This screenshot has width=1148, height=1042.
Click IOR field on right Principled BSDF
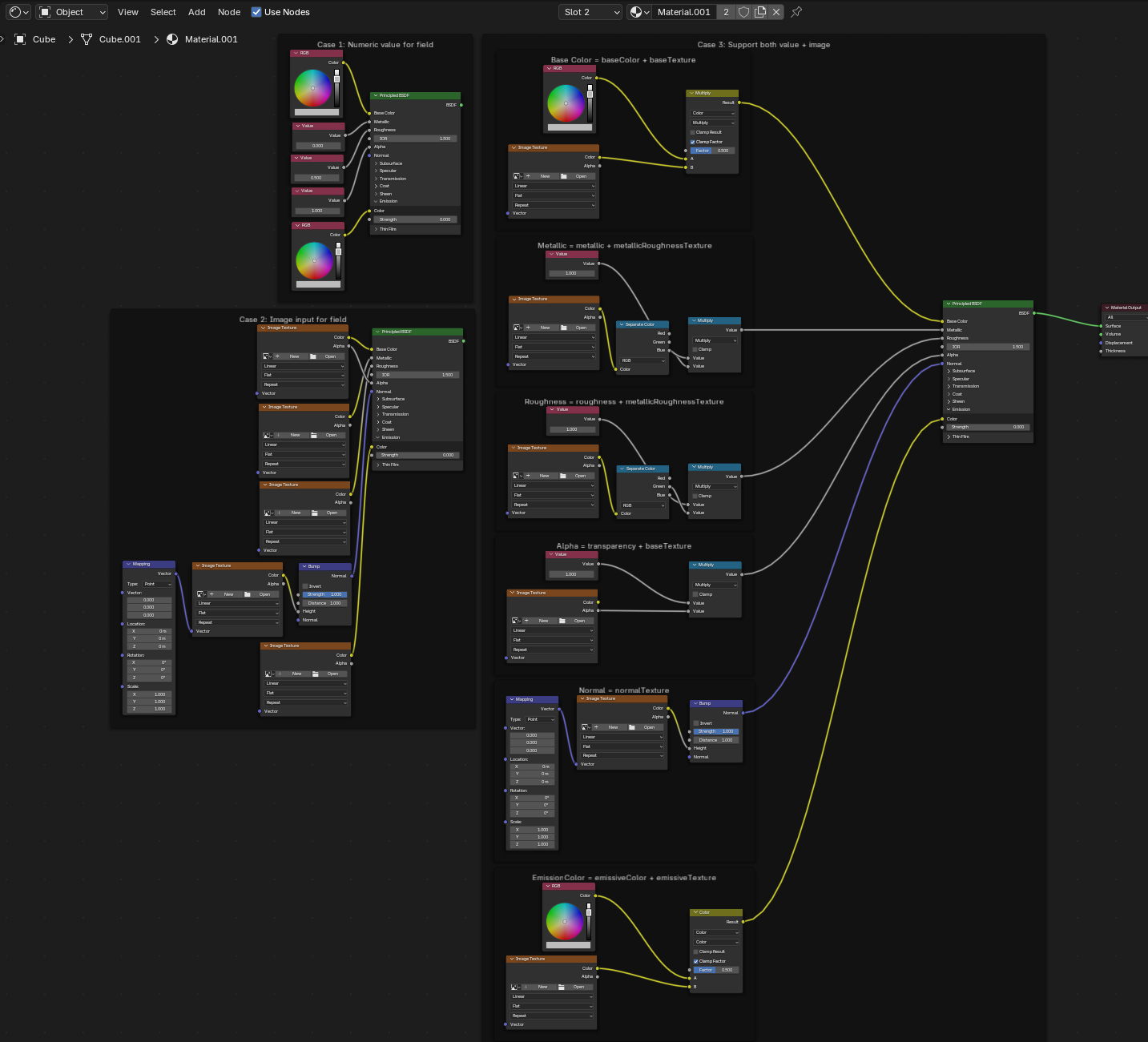point(988,347)
